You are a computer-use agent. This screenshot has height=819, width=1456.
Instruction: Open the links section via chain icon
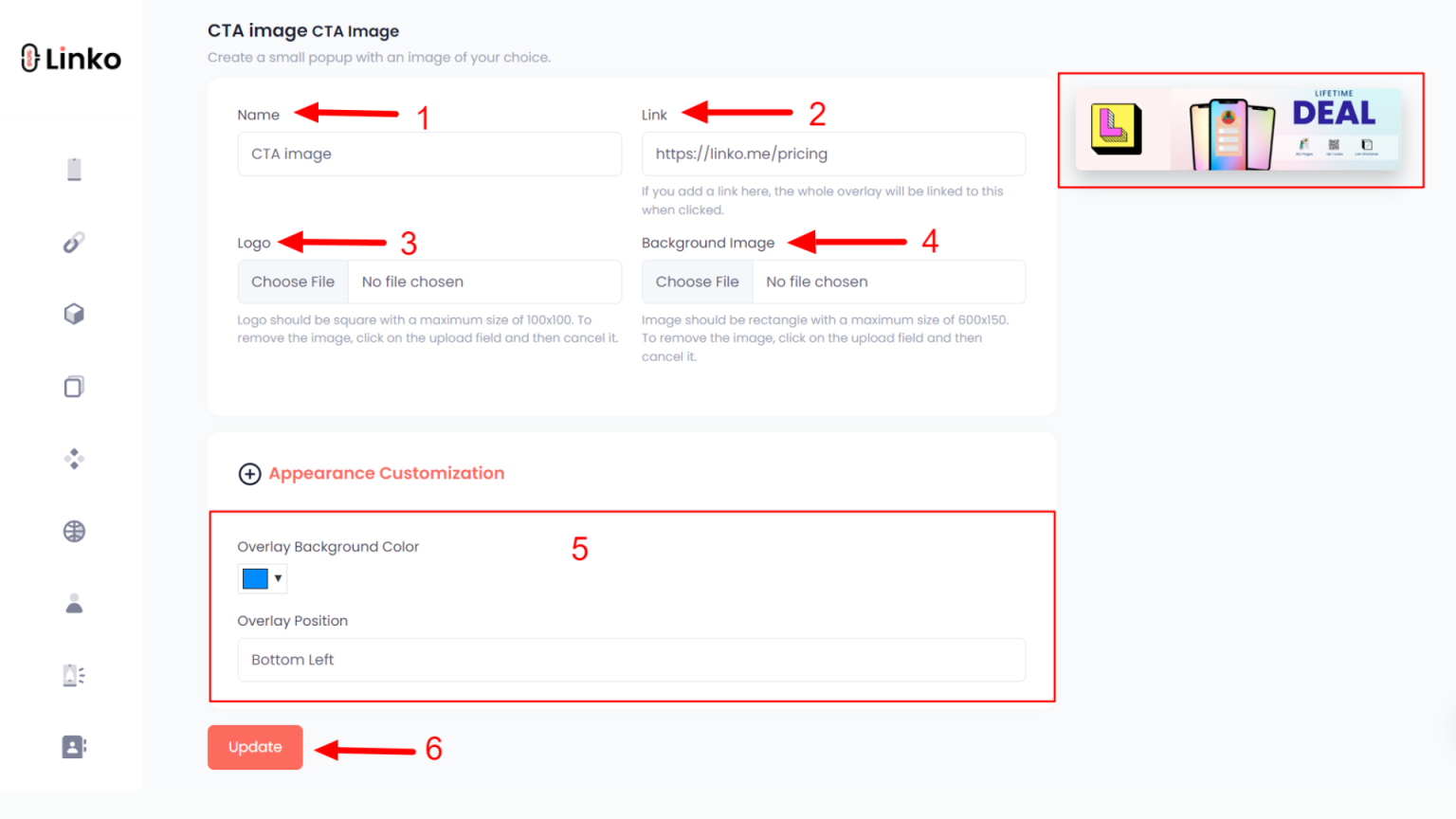point(73,241)
